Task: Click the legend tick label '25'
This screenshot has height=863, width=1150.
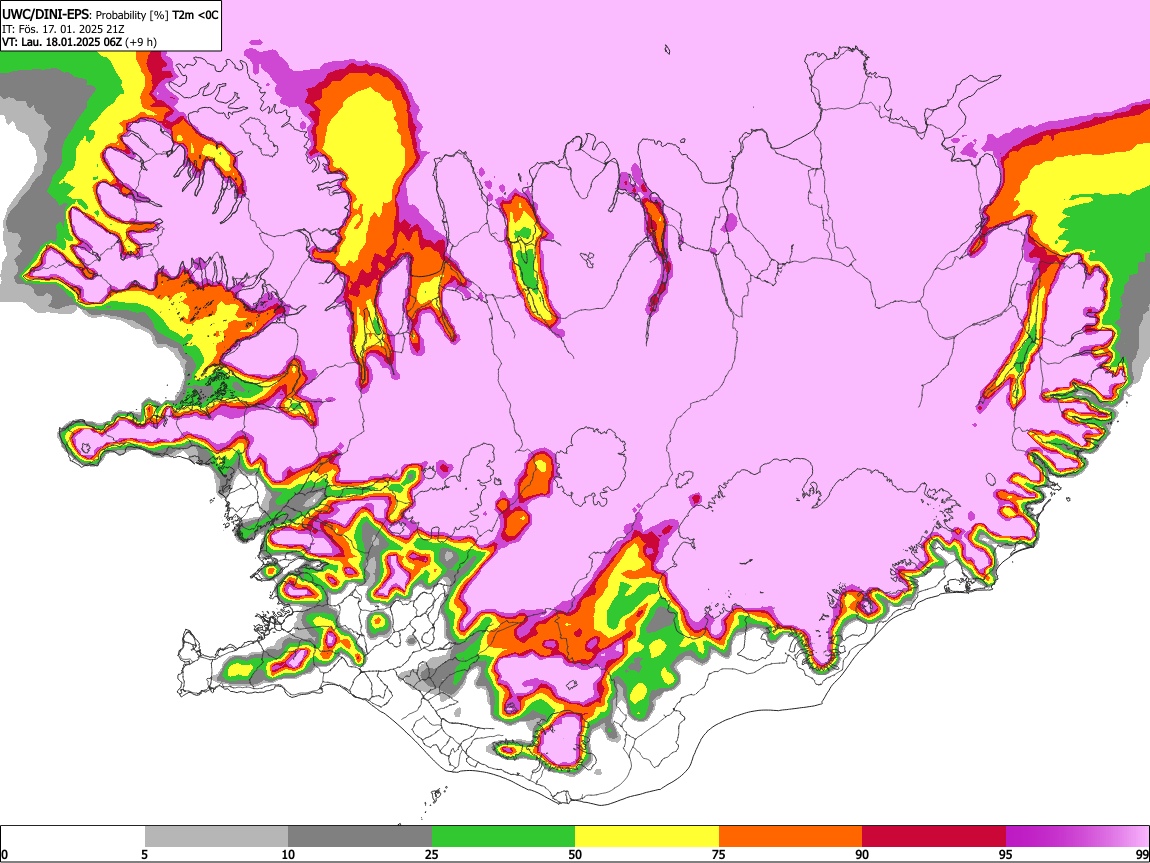Action: pos(432,854)
